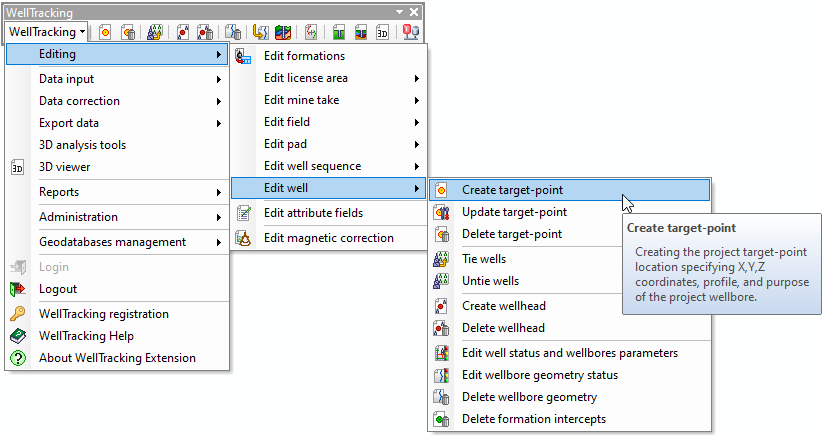Choose Delete wellbore geometry in Edit well submenu
Viewport: 824px width, 435px height.
click(570, 397)
